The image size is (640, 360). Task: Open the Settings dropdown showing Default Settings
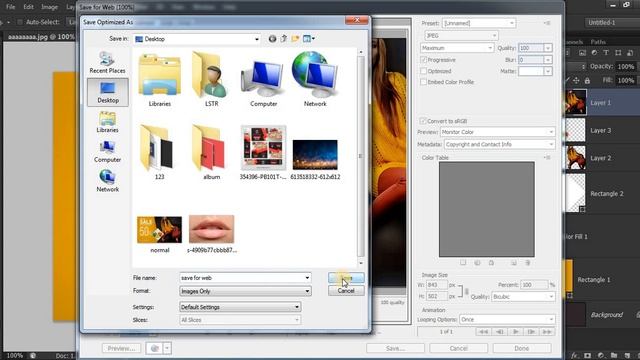[240, 307]
